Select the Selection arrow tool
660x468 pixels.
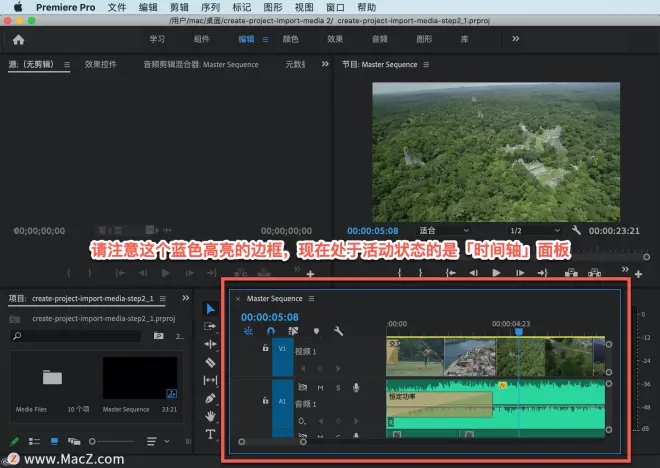pos(210,309)
